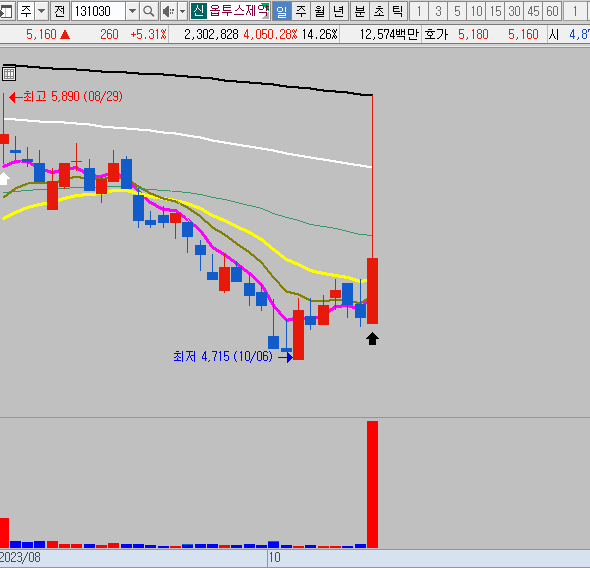Select the 60 interval button
Viewport: 590px width, 568px height.
pos(552,11)
